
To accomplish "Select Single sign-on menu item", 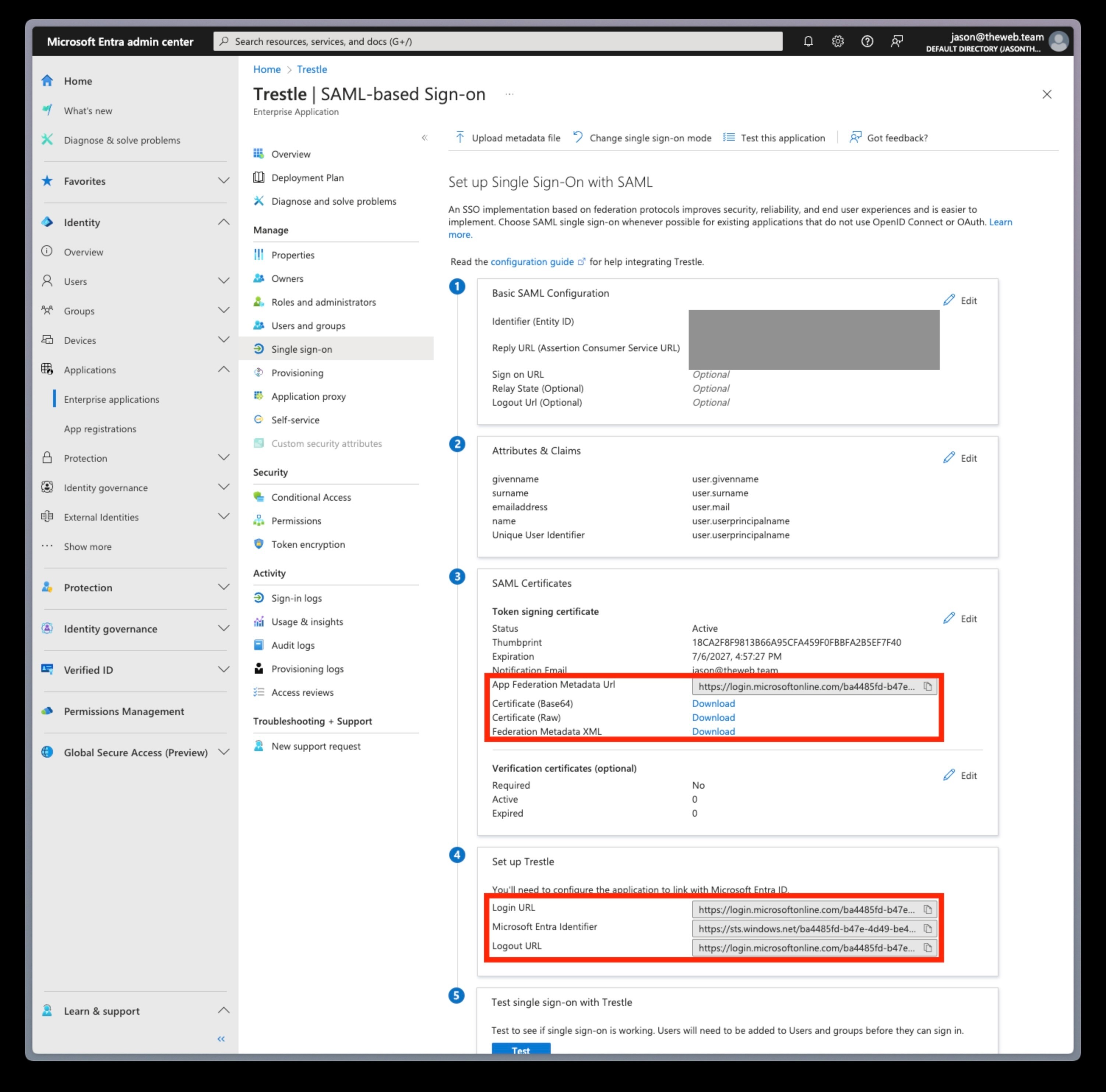I will point(335,349).
